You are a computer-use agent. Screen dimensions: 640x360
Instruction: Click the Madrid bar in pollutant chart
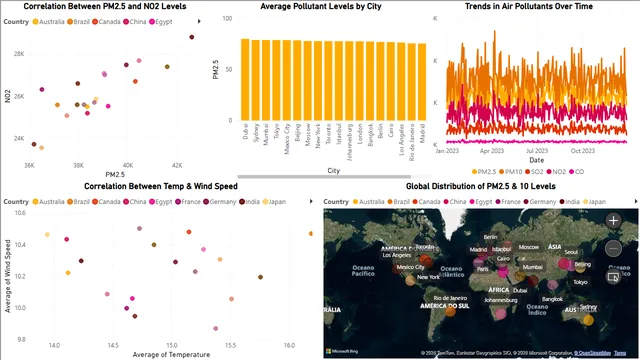[x=422, y=82]
